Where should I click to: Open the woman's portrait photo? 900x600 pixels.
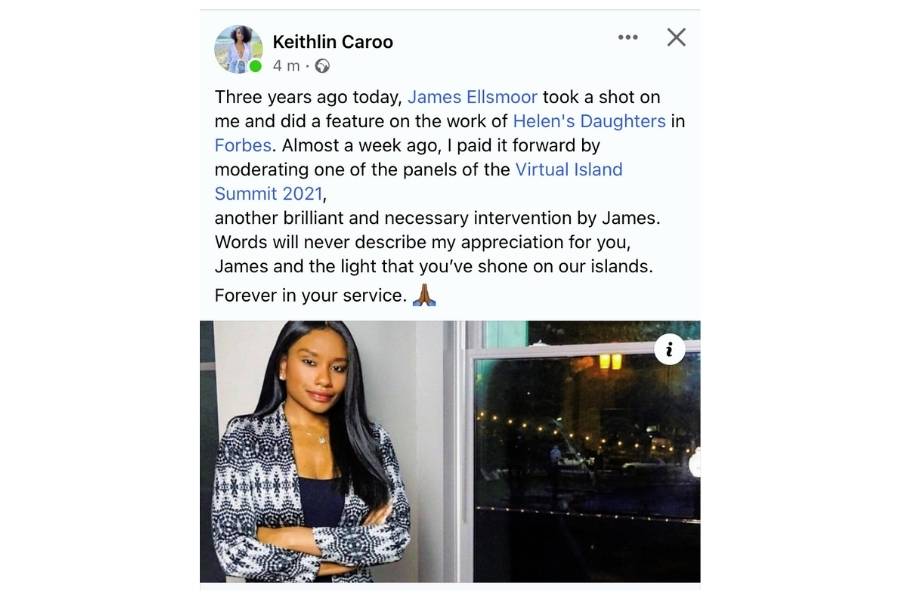coord(321,451)
